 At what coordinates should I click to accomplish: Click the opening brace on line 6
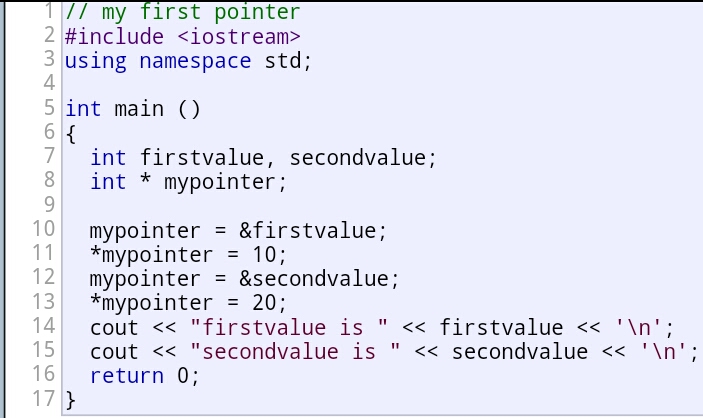pos(70,134)
